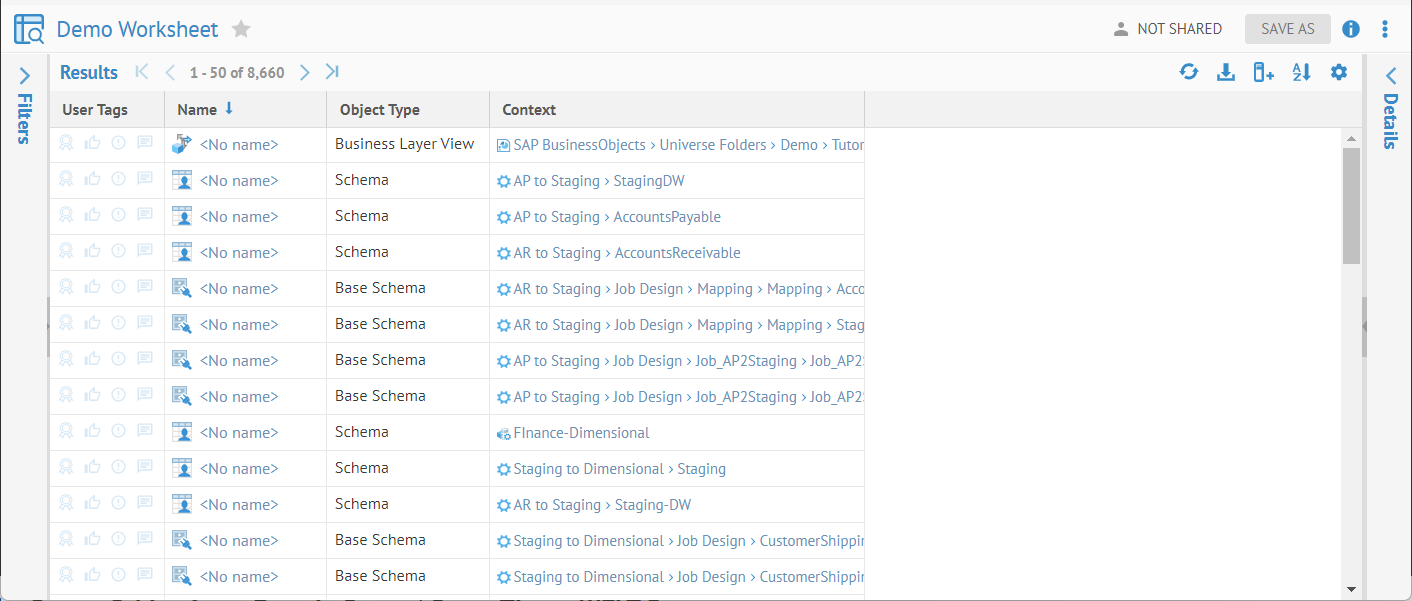Screen dimensions: 1412x601
Task: Sort by the Name column header
Action: (197, 110)
